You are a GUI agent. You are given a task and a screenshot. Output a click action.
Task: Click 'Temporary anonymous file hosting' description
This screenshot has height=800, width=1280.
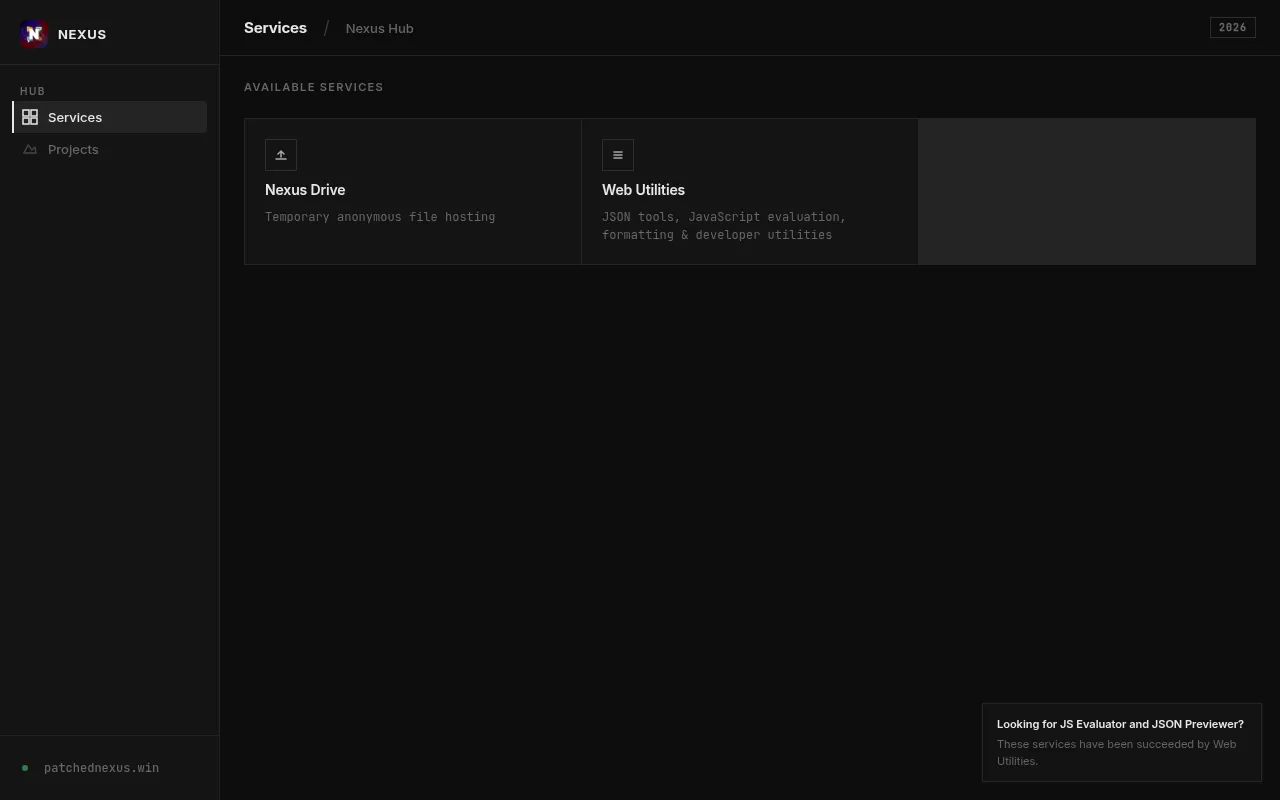(380, 217)
